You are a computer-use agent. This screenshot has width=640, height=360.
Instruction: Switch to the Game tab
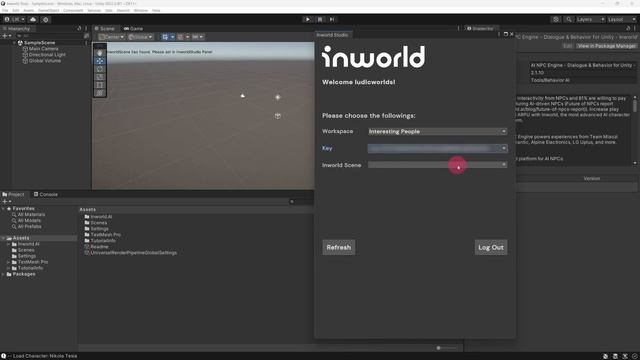(133, 29)
